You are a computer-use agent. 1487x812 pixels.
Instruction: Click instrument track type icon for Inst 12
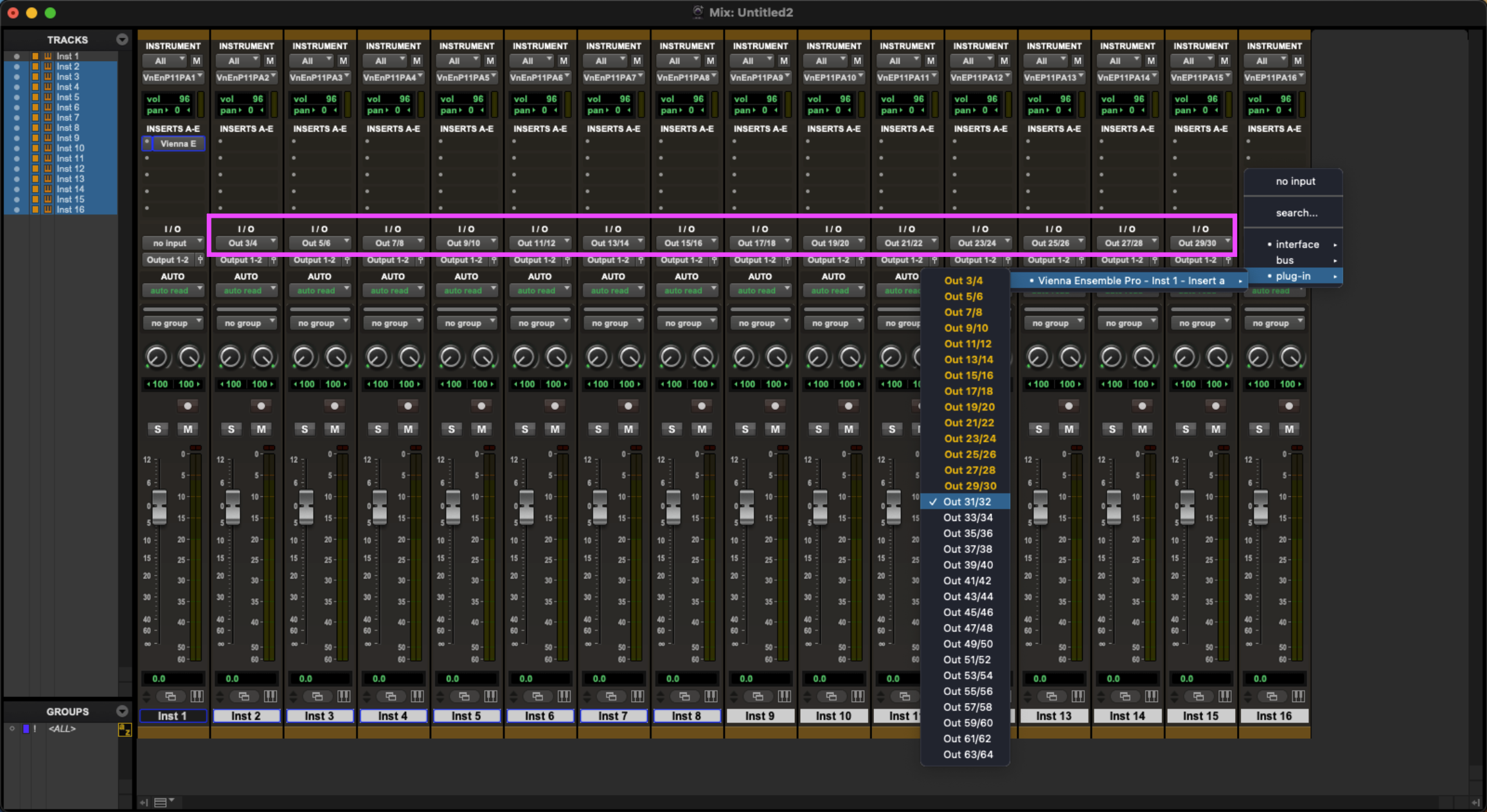pyautogui.click(x=48, y=169)
